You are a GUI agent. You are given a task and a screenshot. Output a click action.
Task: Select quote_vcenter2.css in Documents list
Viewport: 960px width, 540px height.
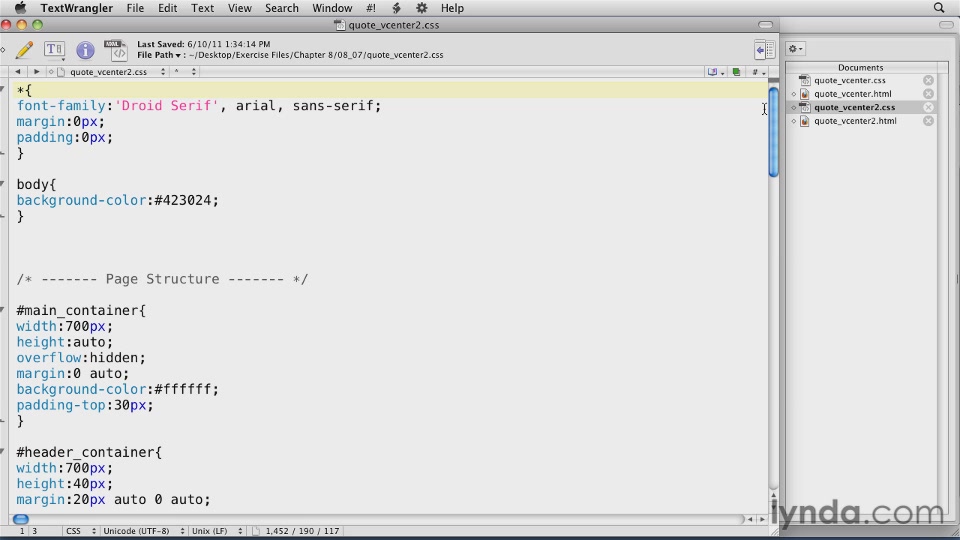tap(854, 107)
